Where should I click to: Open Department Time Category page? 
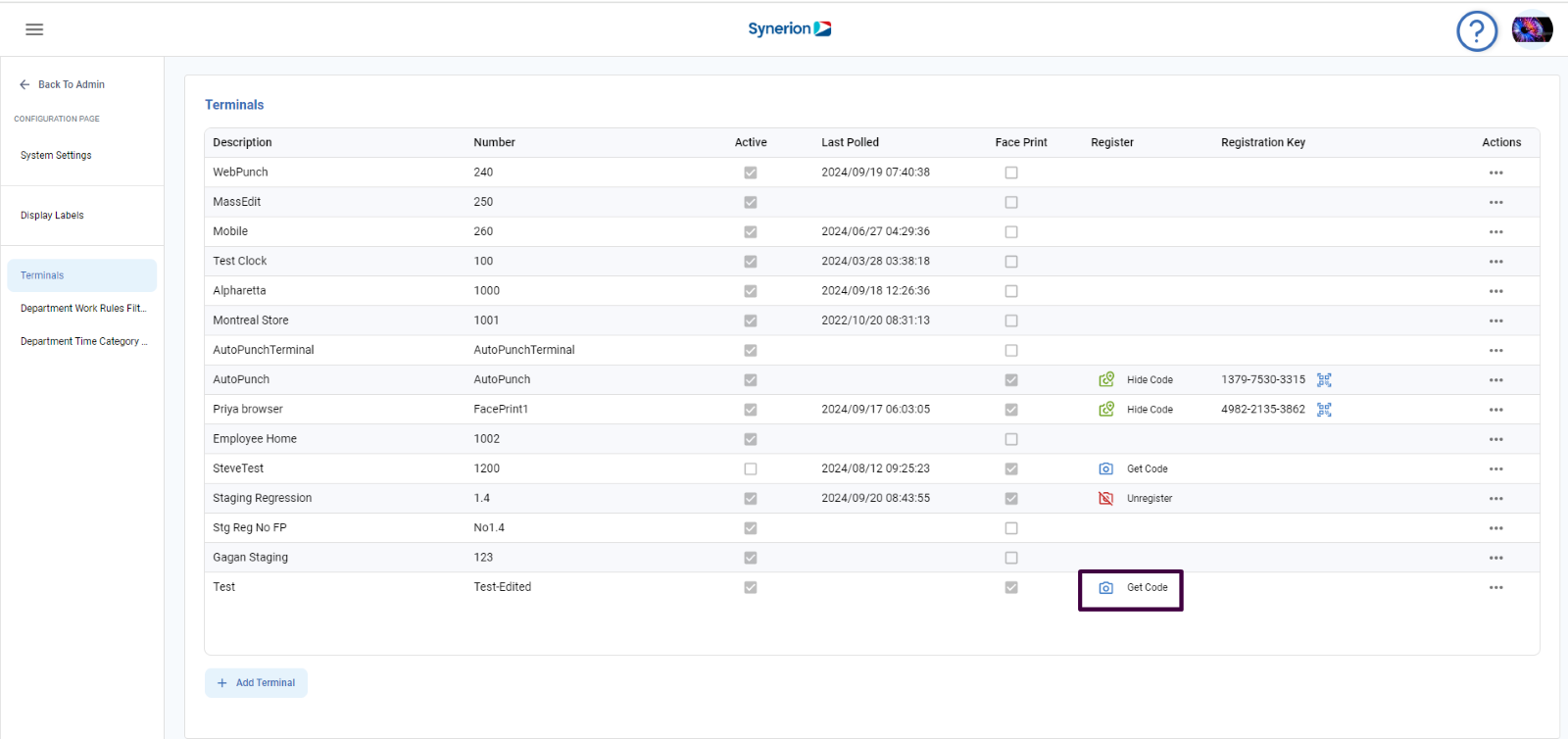pos(83,341)
